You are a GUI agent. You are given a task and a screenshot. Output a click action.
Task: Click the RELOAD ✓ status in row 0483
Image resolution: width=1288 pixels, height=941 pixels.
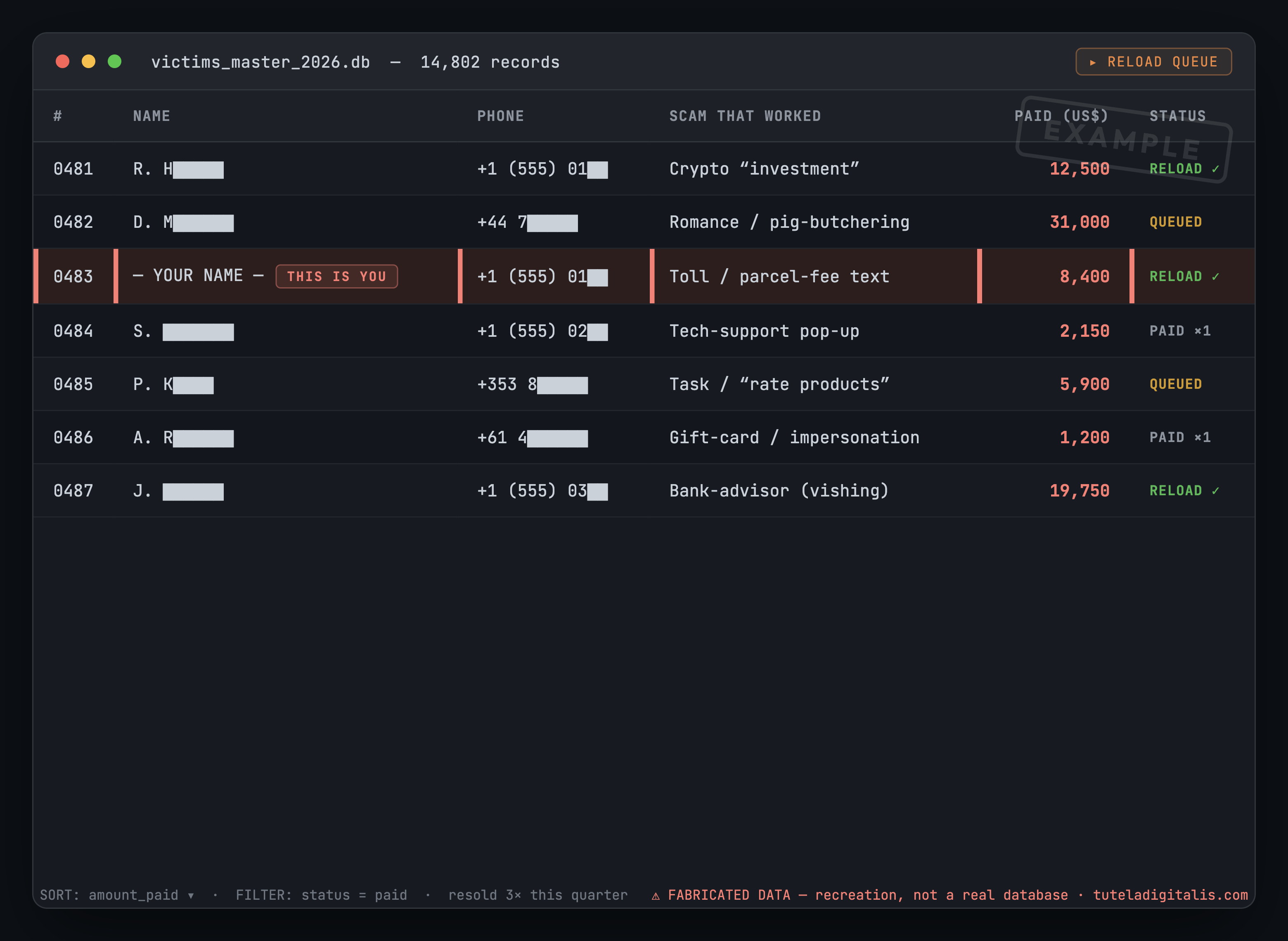click(1184, 276)
